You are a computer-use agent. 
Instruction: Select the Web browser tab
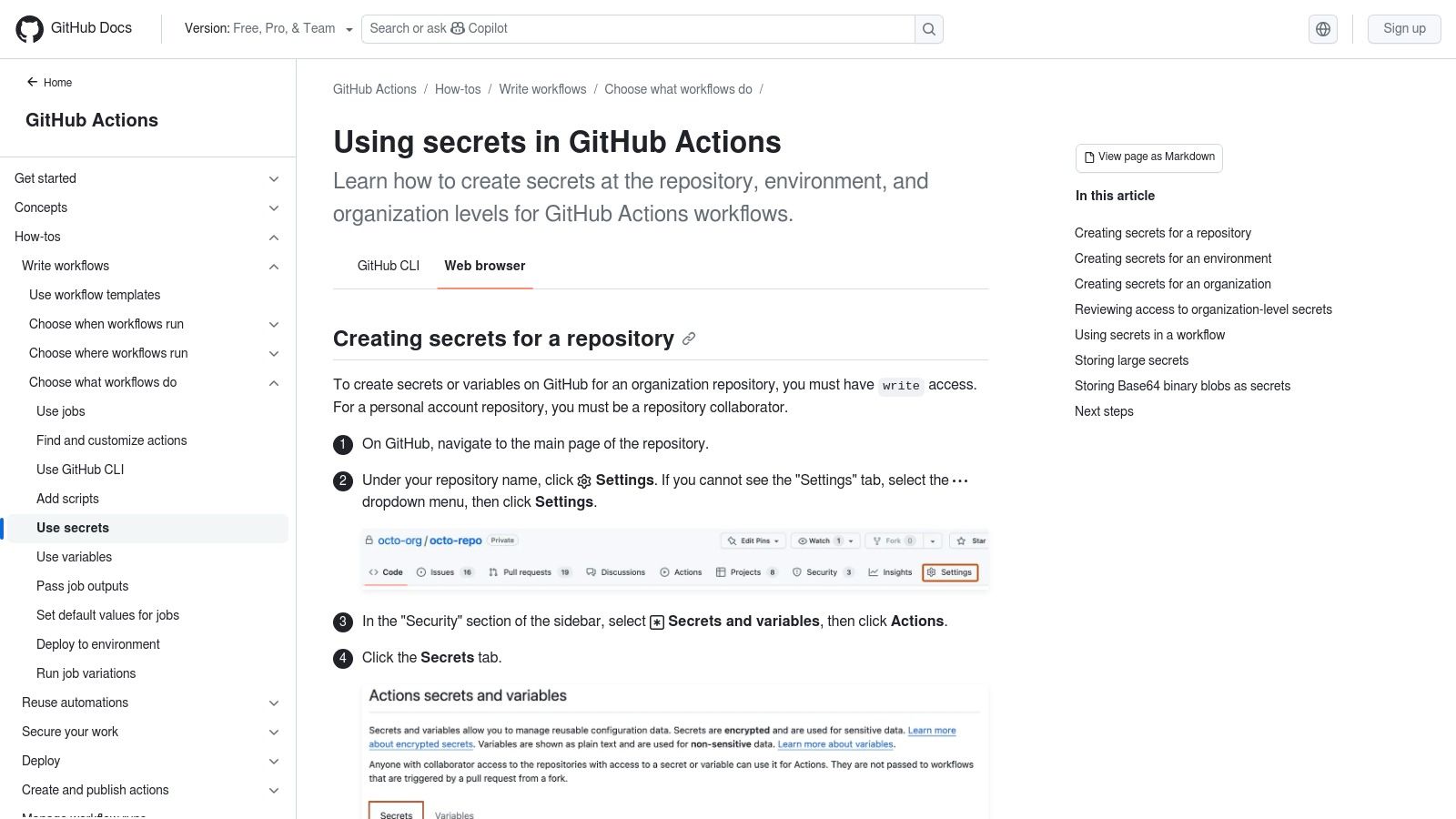click(x=485, y=266)
